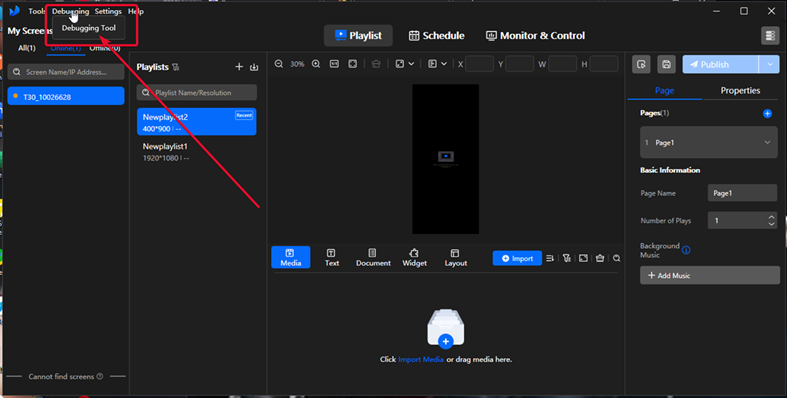This screenshot has height=398, width=787.
Task: Click the Y position field
Action: [x=519, y=64]
